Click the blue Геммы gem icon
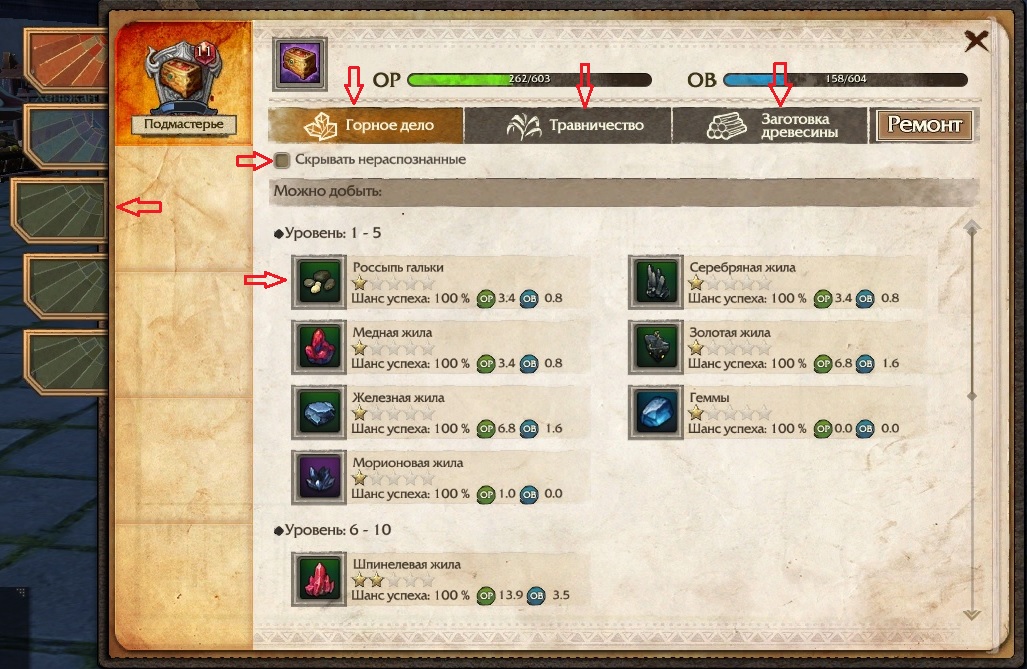This screenshot has height=669, width=1027. (x=656, y=412)
